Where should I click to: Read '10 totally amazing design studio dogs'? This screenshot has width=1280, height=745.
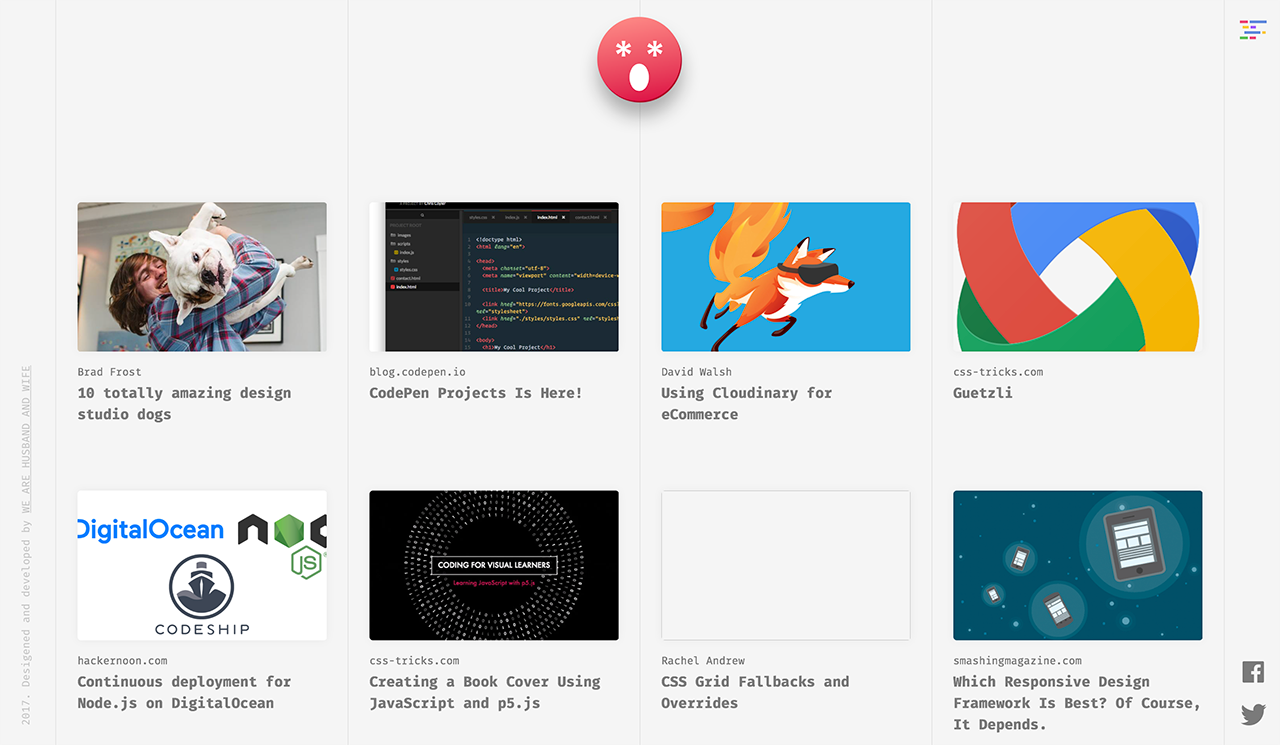184,403
